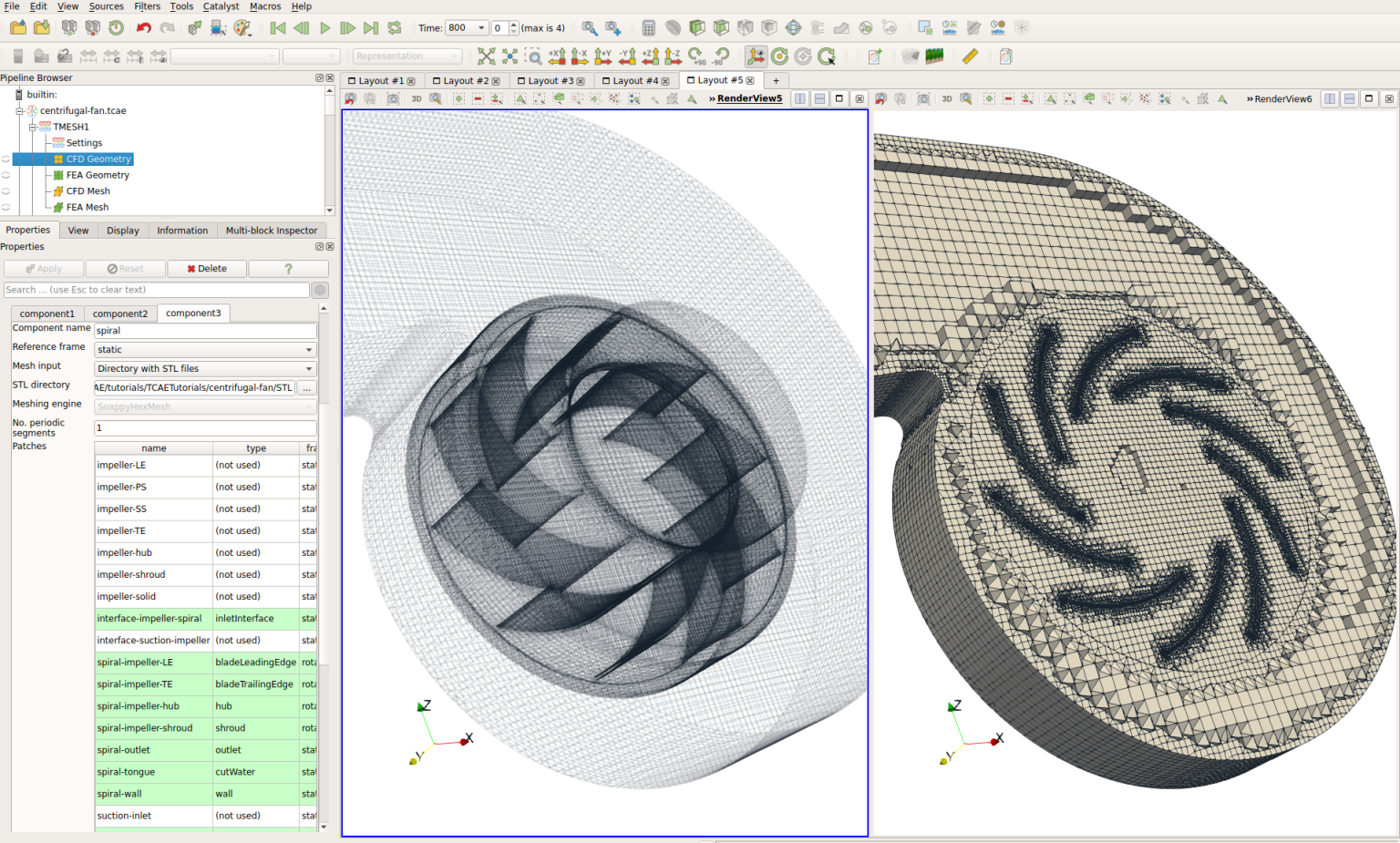Open the Catalyst menu

click(x=221, y=6)
